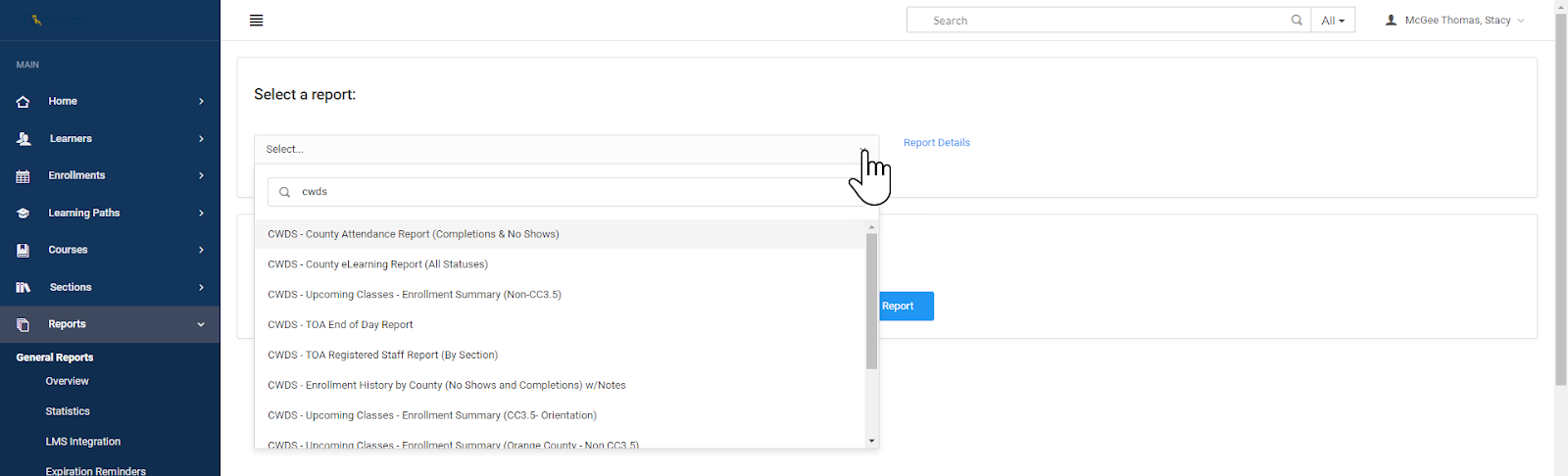Open the Reports menu item
The image size is (1568, 476).
pyautogui.click(x=110, y=324)
